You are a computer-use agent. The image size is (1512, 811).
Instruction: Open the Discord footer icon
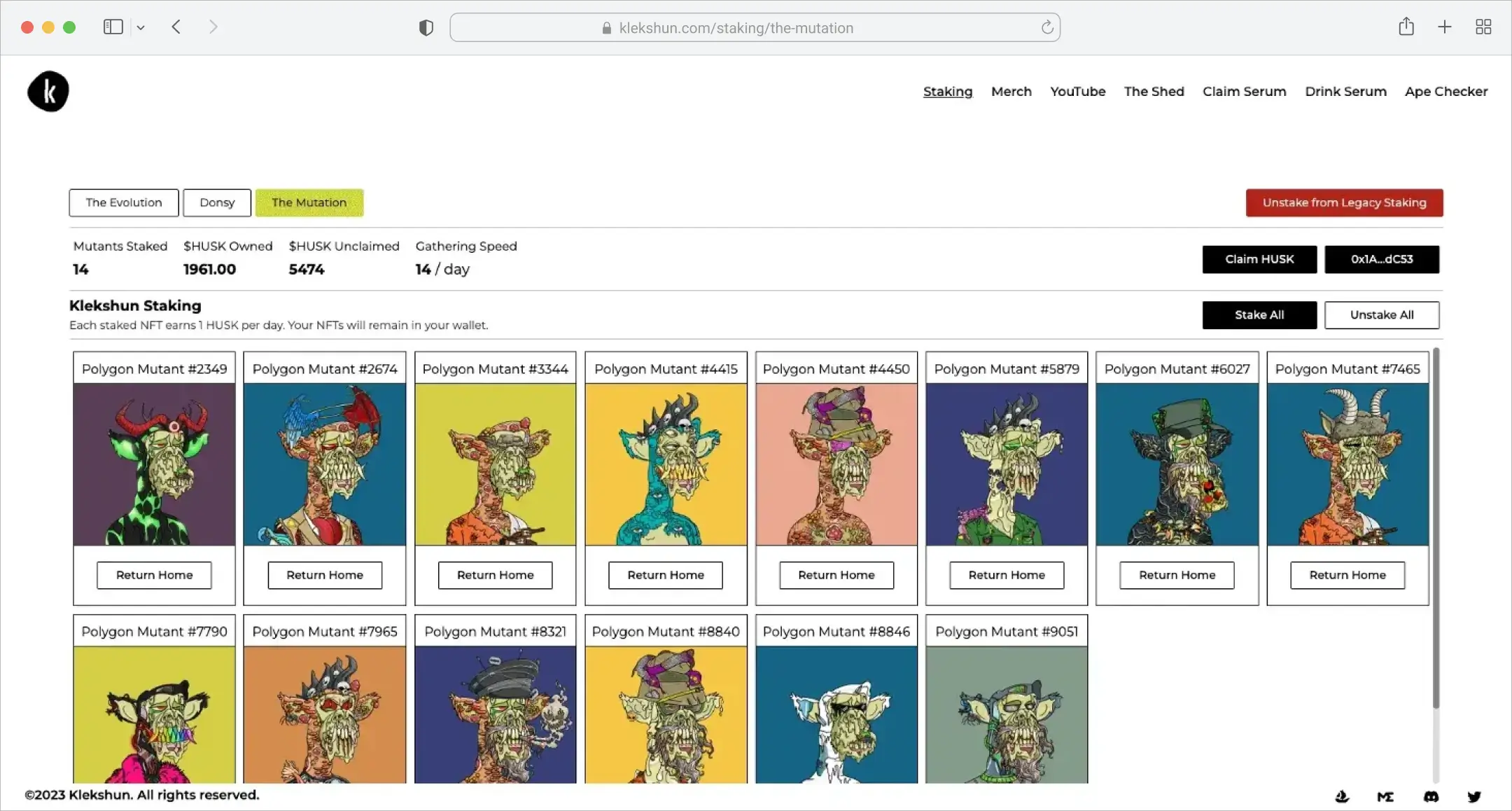pyautogui.click(x=1431, y=796)
